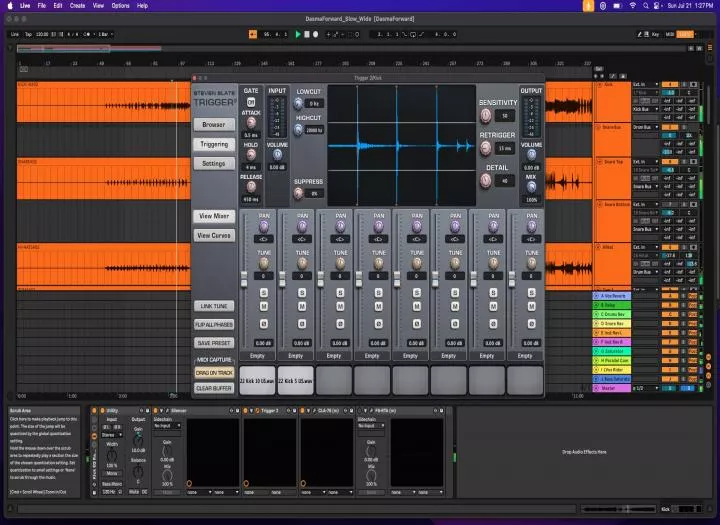Click the Clear Buffer button
Screen dimensions: 720x525
coord(214,388)
